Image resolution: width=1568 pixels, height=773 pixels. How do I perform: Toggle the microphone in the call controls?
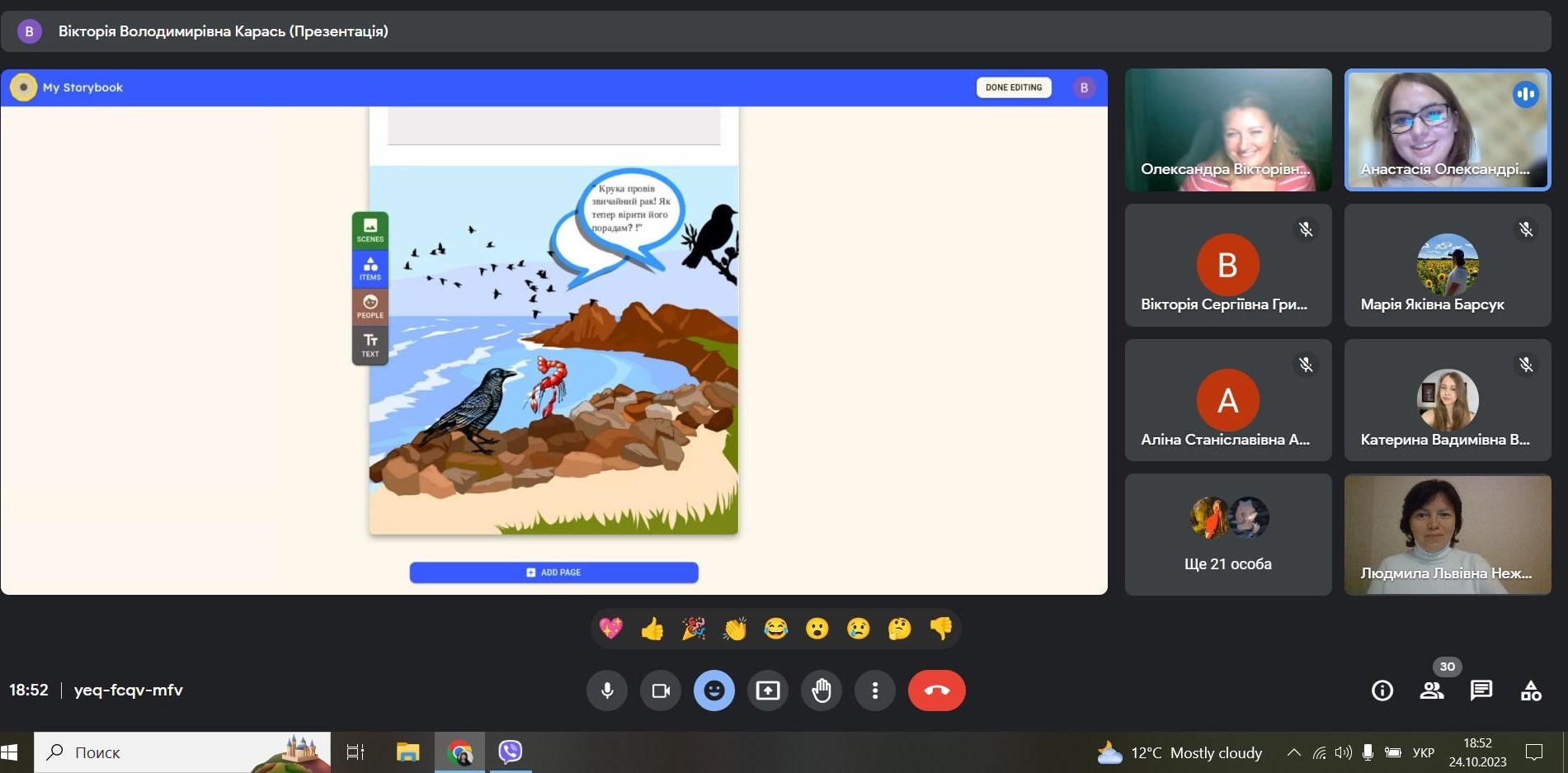[x=607, y=691]
